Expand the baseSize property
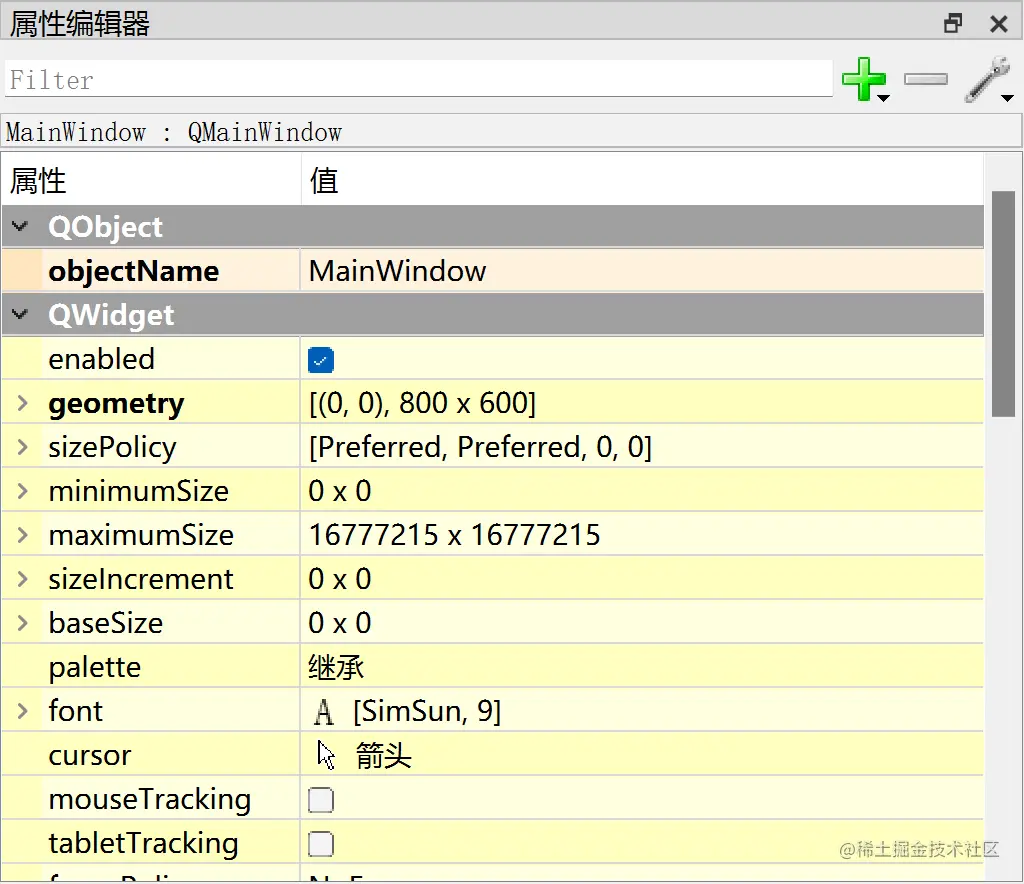 pyautogui.click(x=23, y=623)
